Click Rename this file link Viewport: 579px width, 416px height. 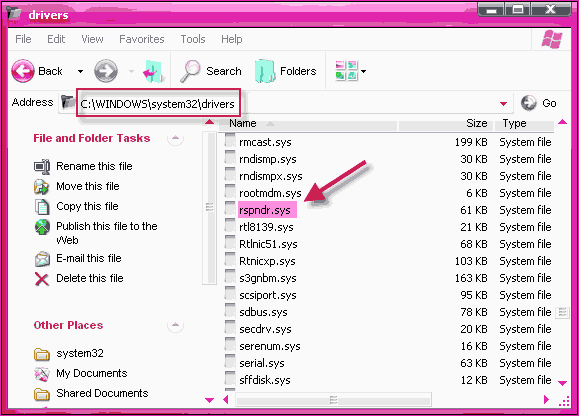point(94,166)
